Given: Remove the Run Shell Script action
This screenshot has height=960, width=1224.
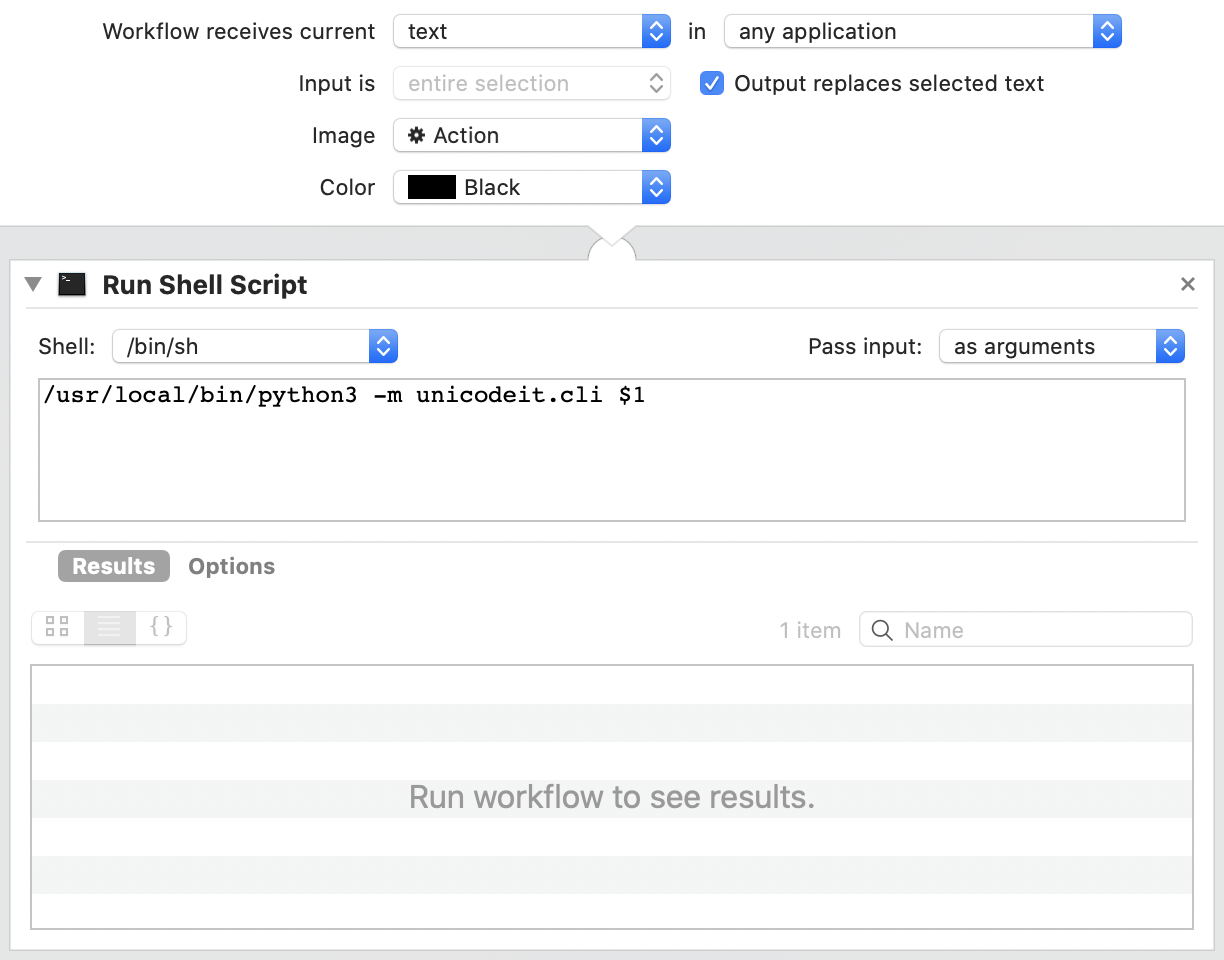Looking at the screenshot, I should point(1188,285).
